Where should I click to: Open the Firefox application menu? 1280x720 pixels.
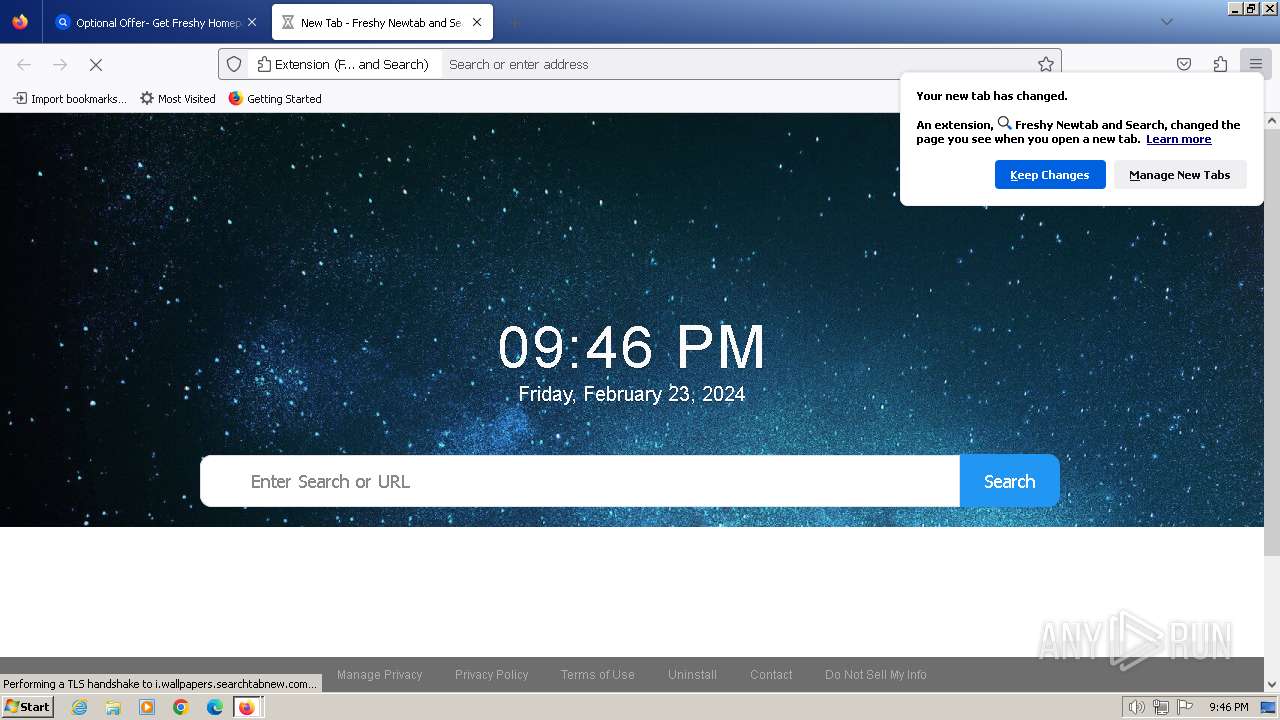1256,64
